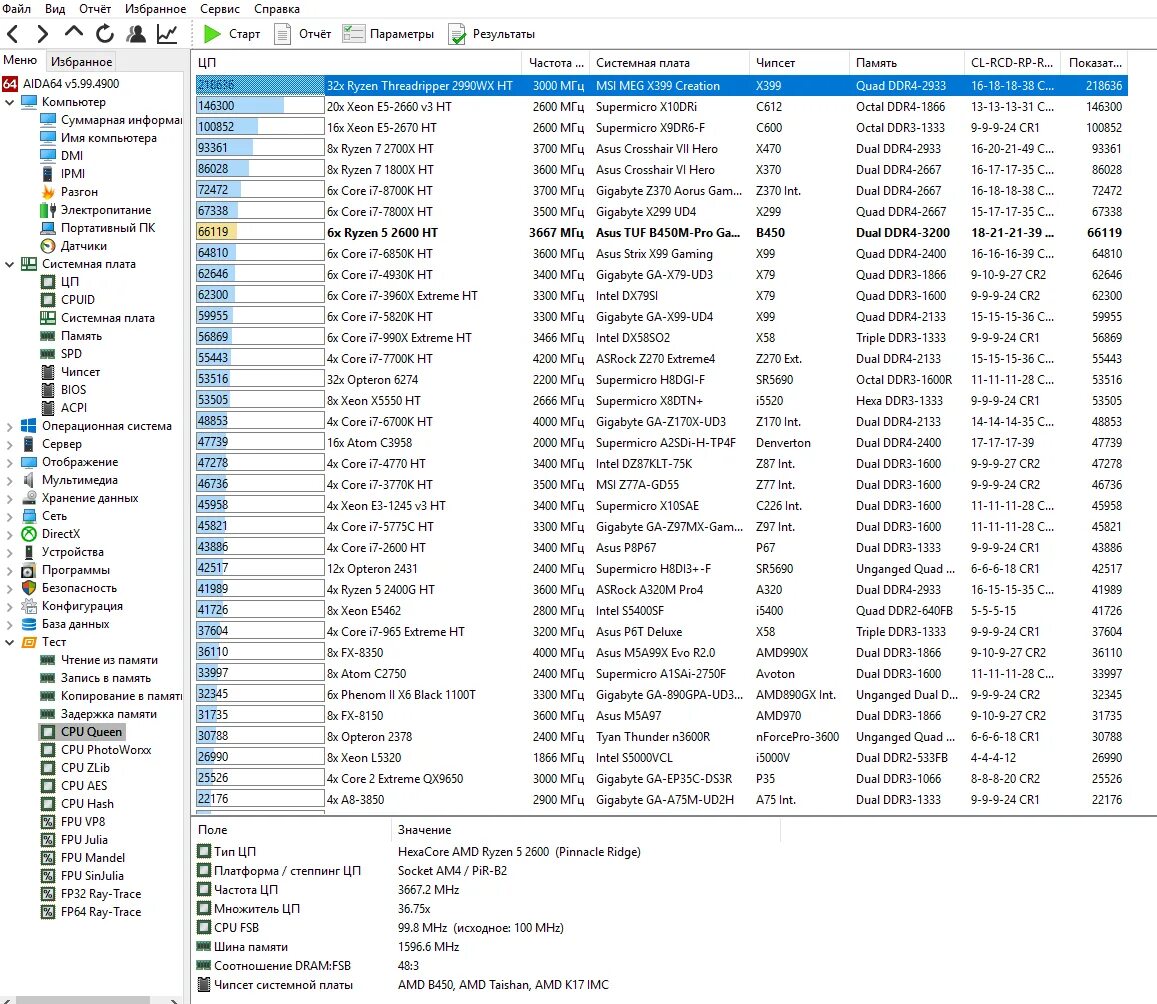Click the SPD icon in tree
The height and width of the screenshot is (1004, 1157).
(48, 354)
